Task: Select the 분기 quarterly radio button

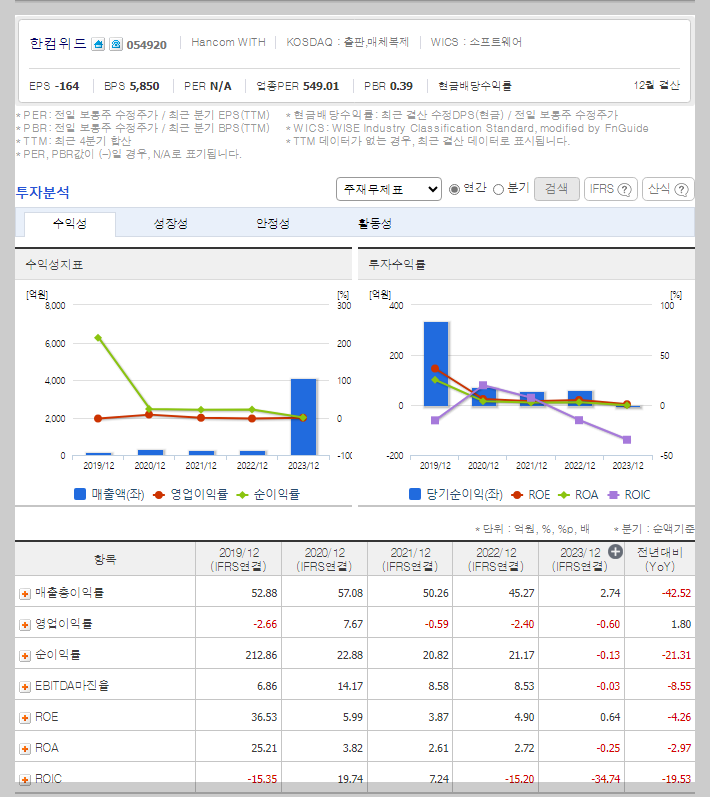Action: point(499,189)
